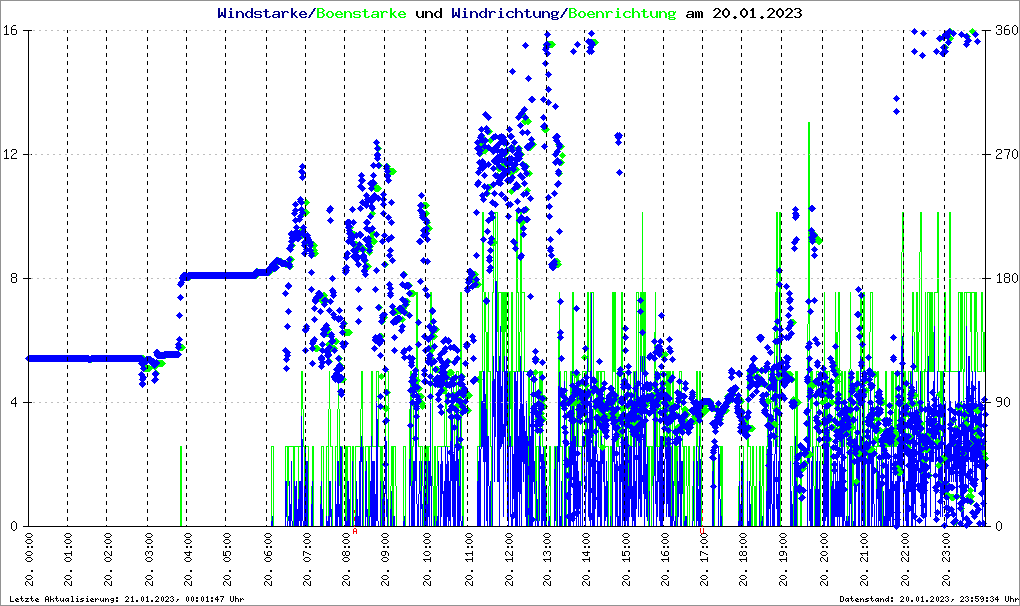
Task: Click the wind speed axis value 16
Action: point(9,31)
